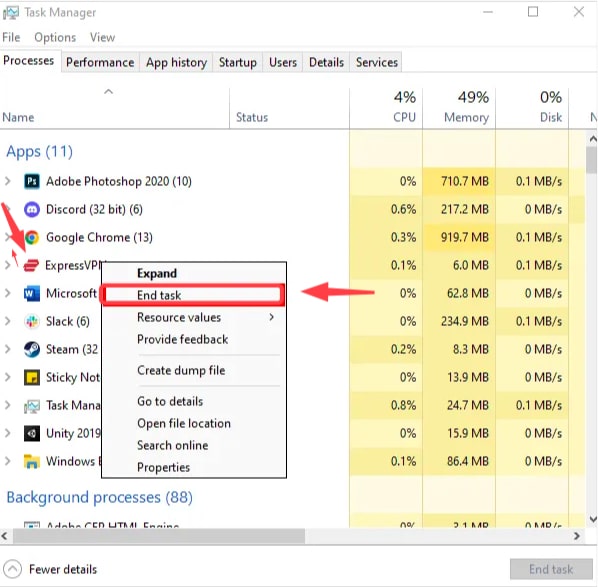Image resolution: width=598 pixels, height=587 pixels.
Task: Switch to the Services tab
Action: click(377, 62)
